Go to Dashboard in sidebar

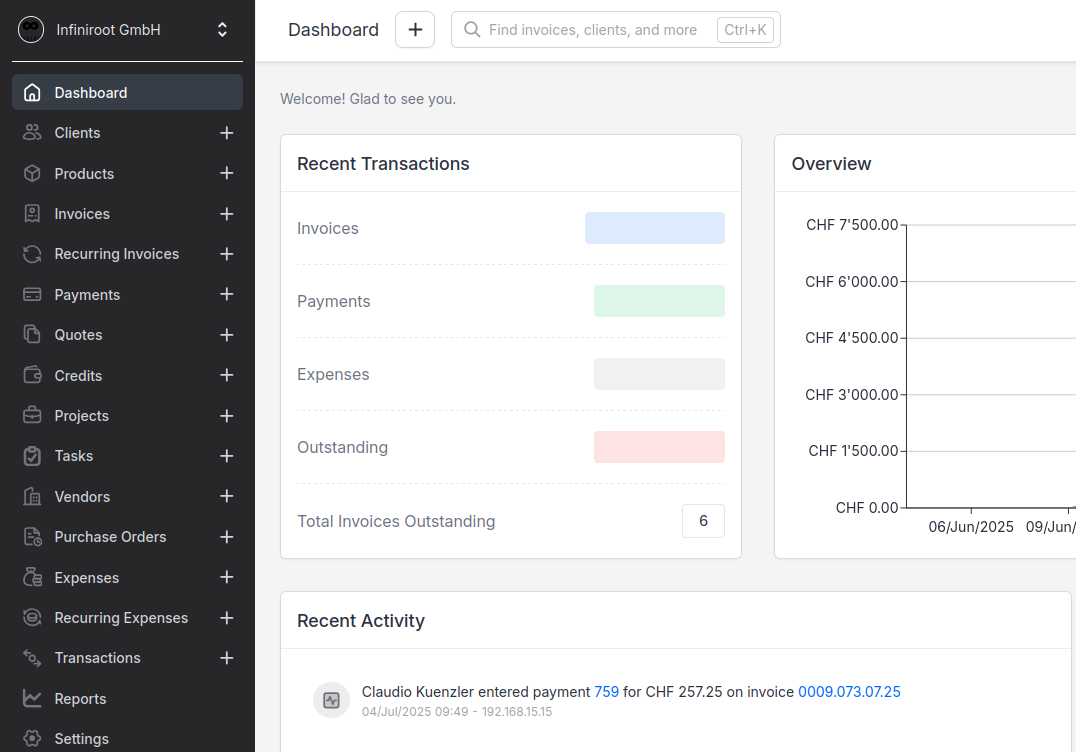click(x=128, y=93)
